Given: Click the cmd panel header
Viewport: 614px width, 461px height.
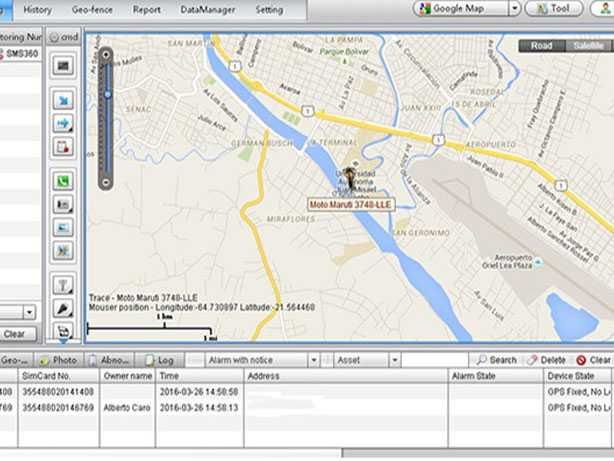Looking at the screenshot, I should (64, 37).
